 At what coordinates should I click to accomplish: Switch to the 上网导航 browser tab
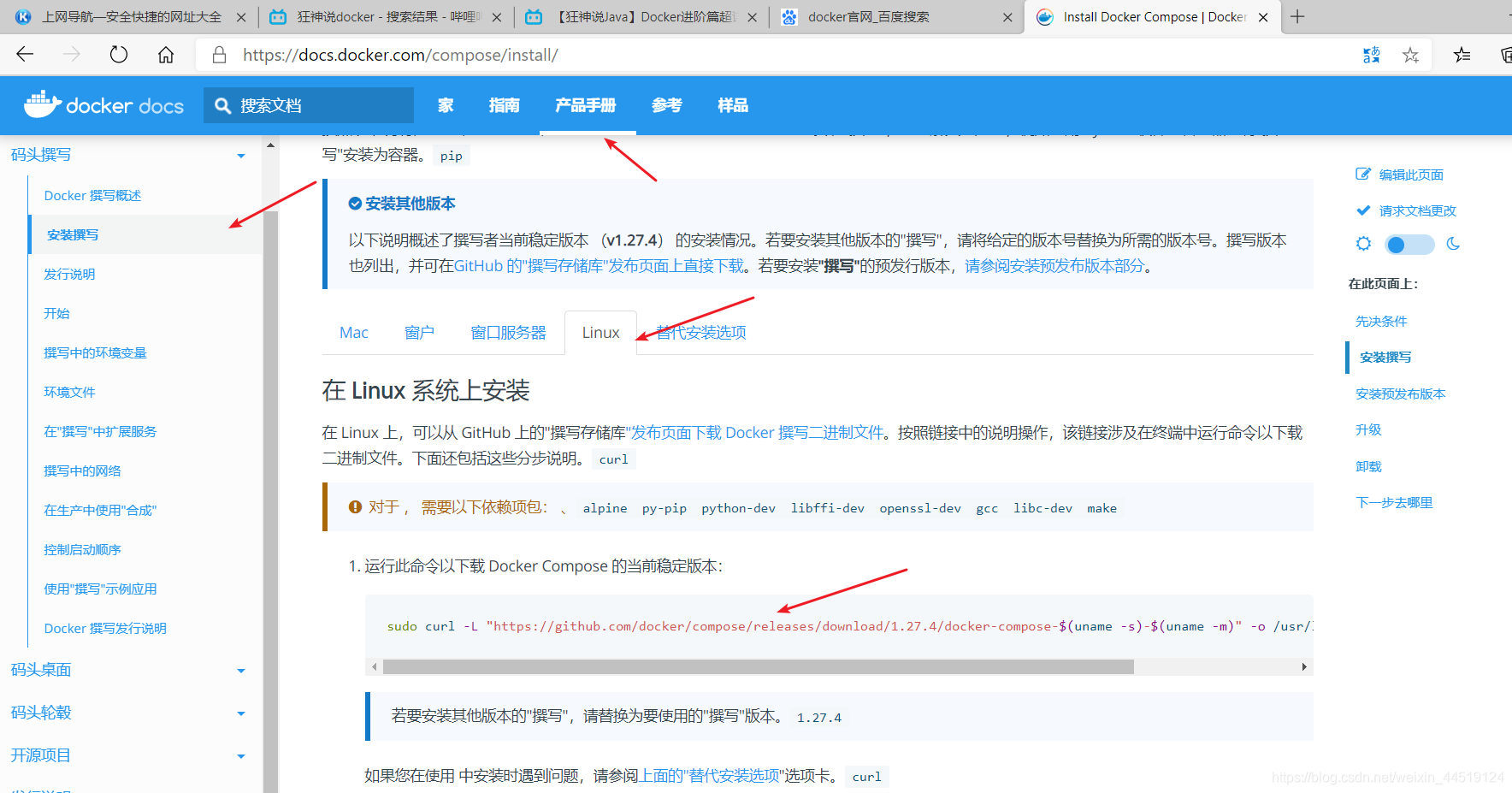click(131, 17)
